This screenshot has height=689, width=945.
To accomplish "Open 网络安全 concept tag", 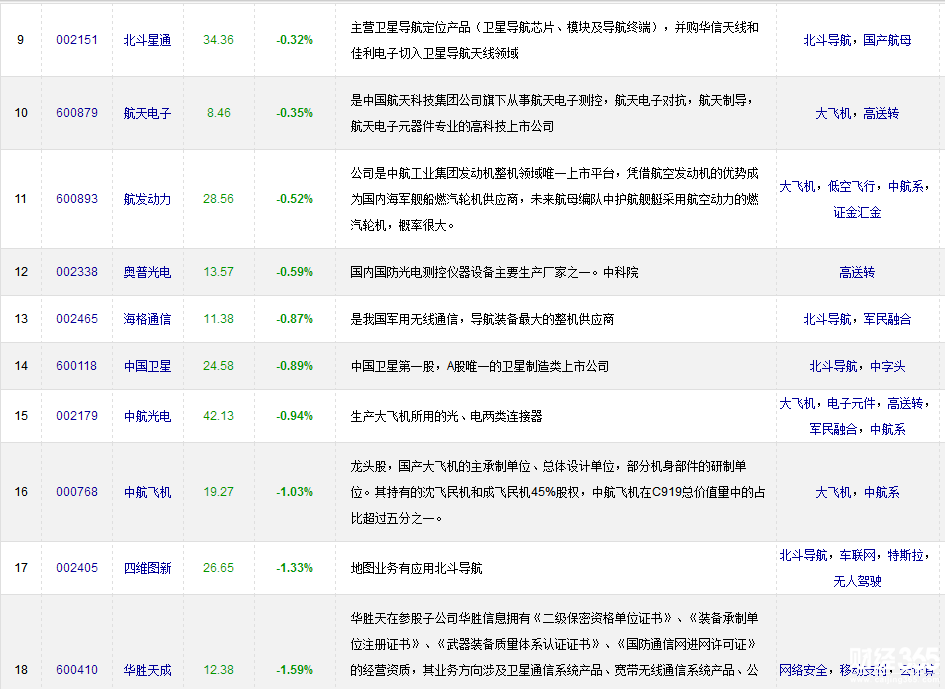I will [803, 670].
